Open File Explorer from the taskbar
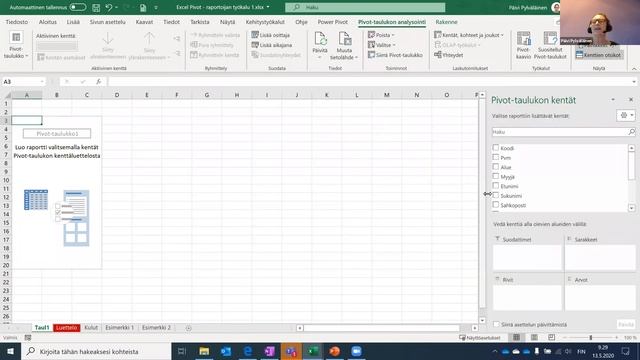Viewport: 640px width, 360px height. tap(204, 351)
